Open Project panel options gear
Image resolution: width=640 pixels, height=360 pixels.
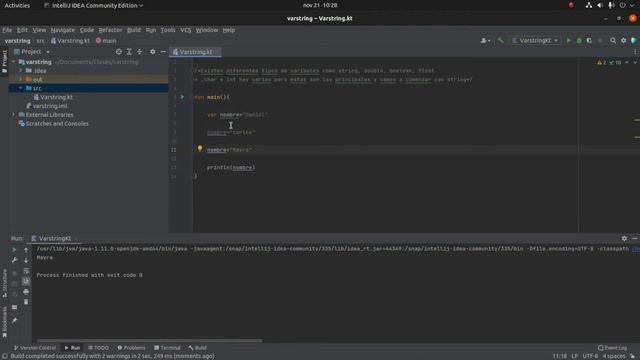(152, 52)
